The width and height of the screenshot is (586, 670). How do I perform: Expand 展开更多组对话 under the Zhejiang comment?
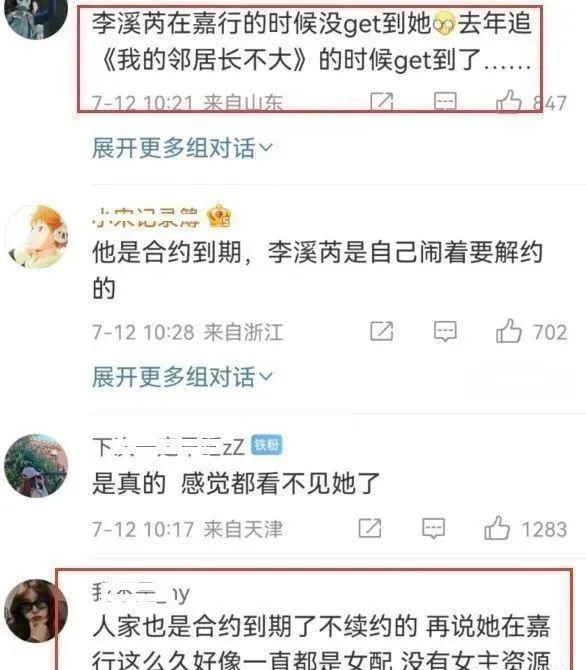pyautogui.click(x=183, y=377)
